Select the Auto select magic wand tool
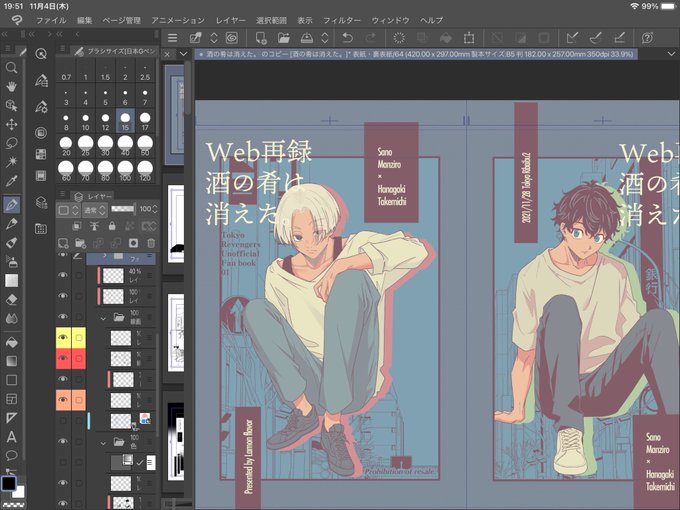680x510 pixels. click(x=11, y=162)
